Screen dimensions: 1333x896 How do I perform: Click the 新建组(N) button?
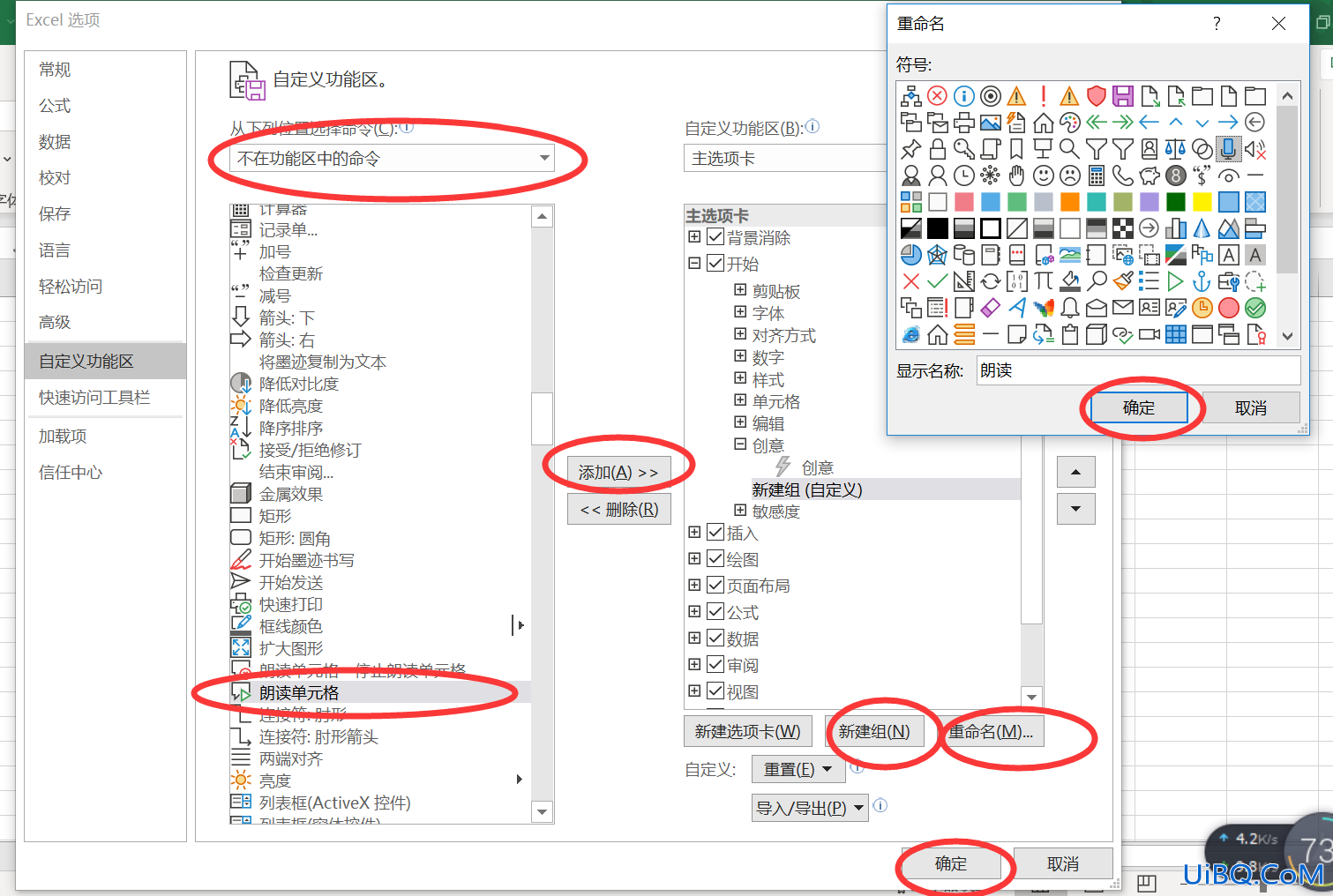pyautogui.click(x=874, y=732)
